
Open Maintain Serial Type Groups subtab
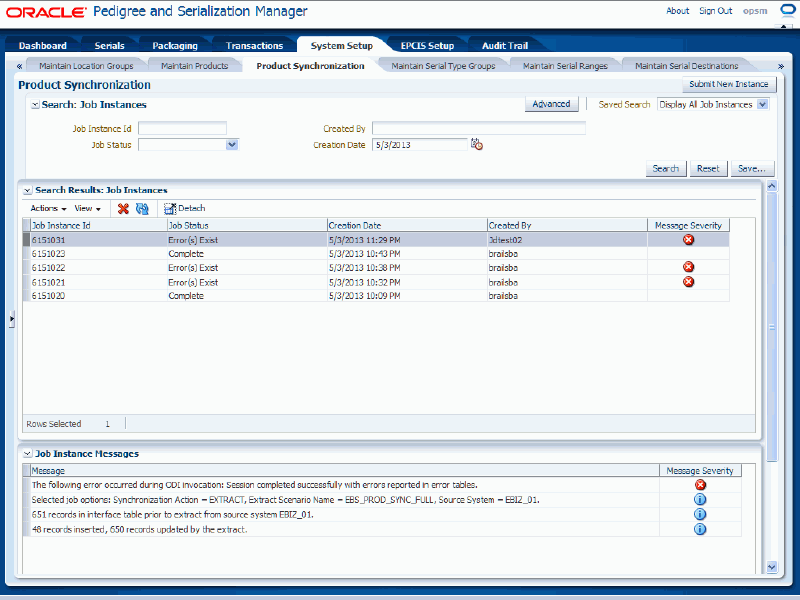point(443,66)
